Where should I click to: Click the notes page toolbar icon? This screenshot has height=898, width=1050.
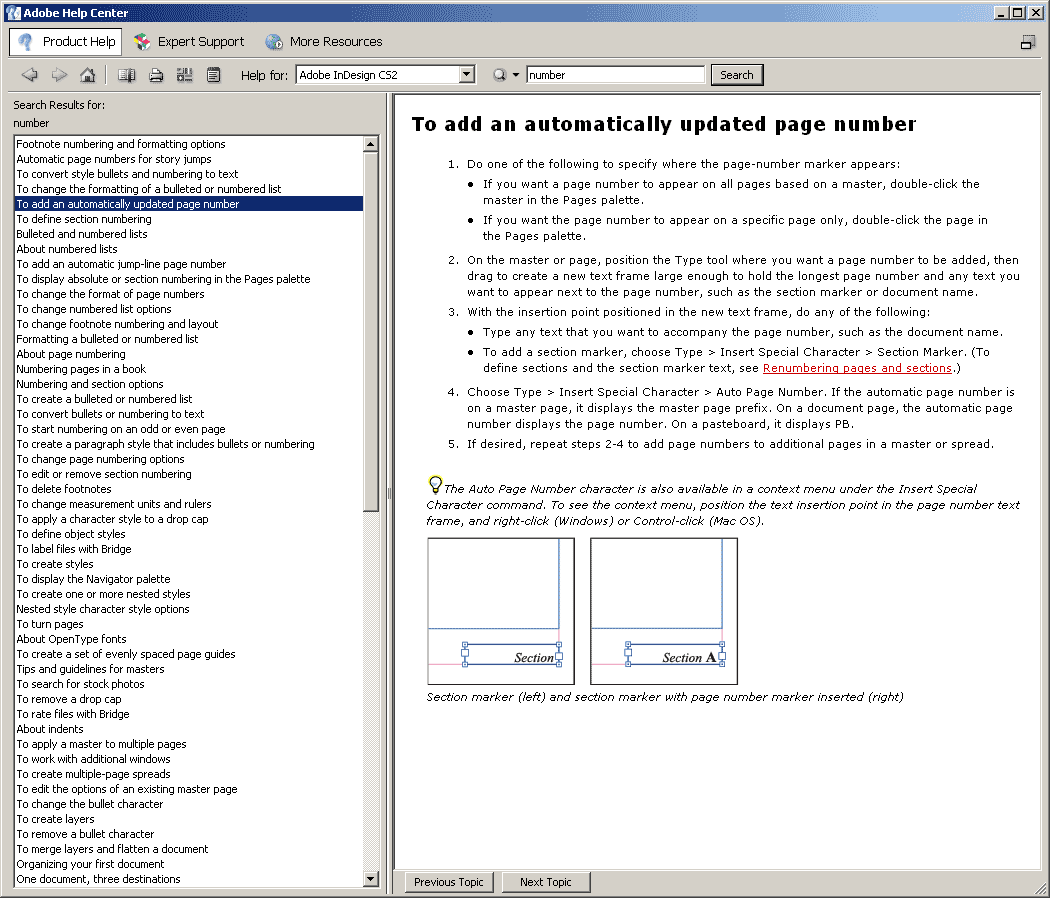[214, 75]
